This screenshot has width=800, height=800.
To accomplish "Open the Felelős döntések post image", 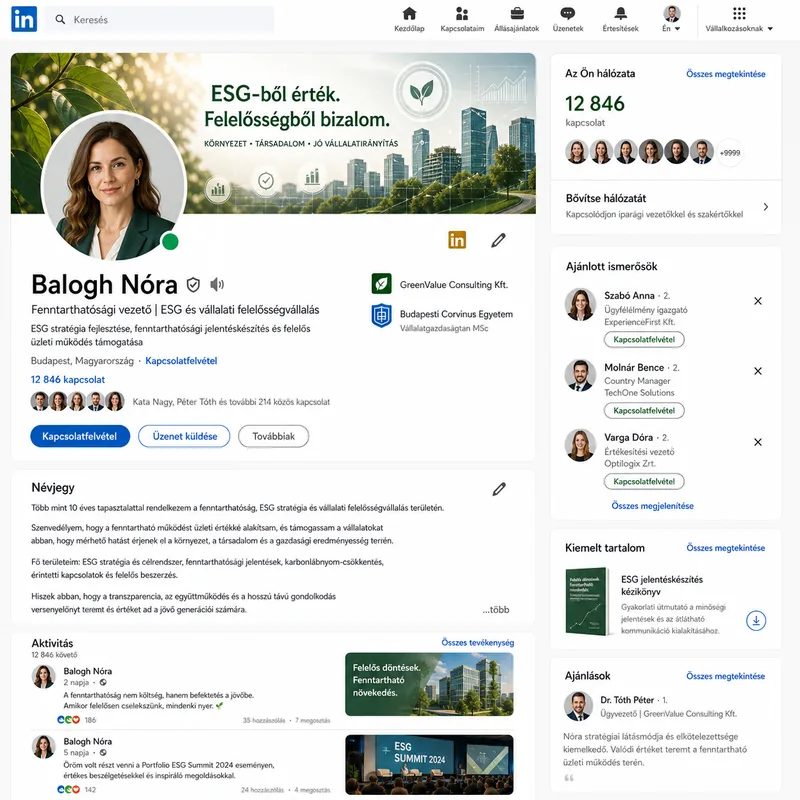I will point(430,684).
